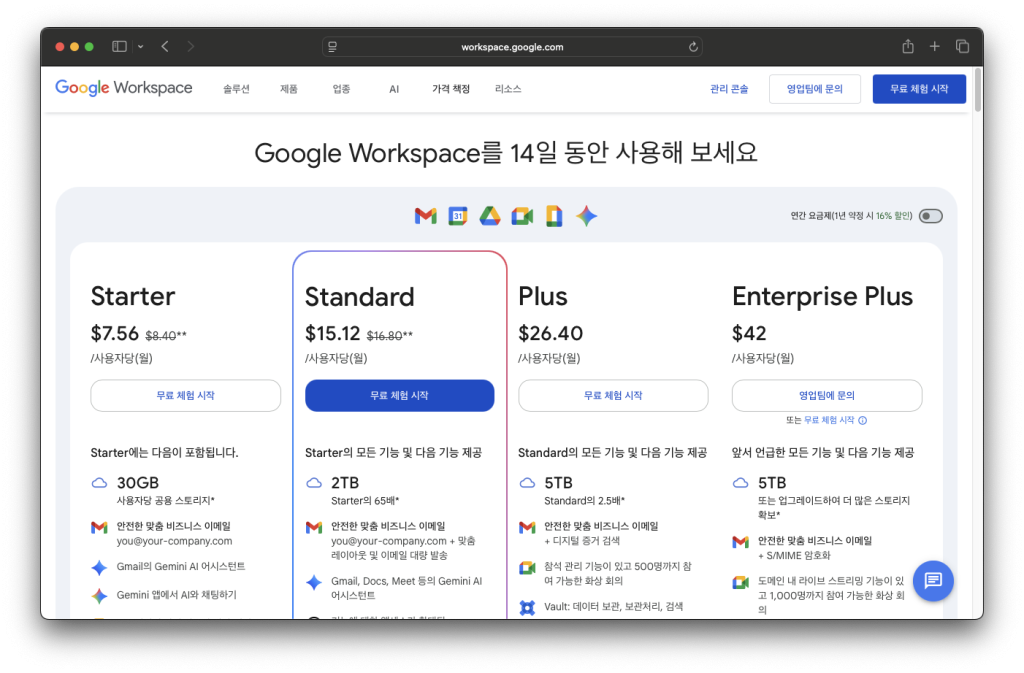
Task: Click 무료 체험 시작 under Standard plan
Action: pos(399,395)
